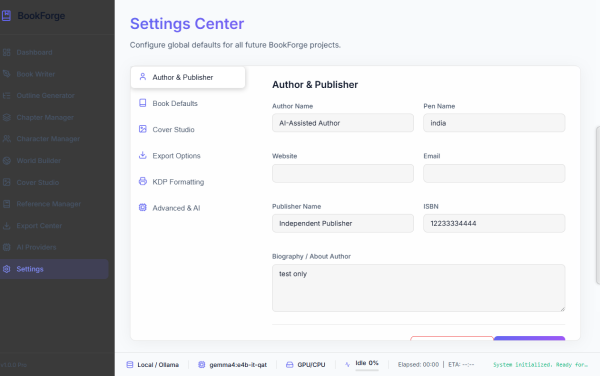The height and width of the screenshot is (376, 600).
Task: Click the BookForge app title
Action: 41,16
